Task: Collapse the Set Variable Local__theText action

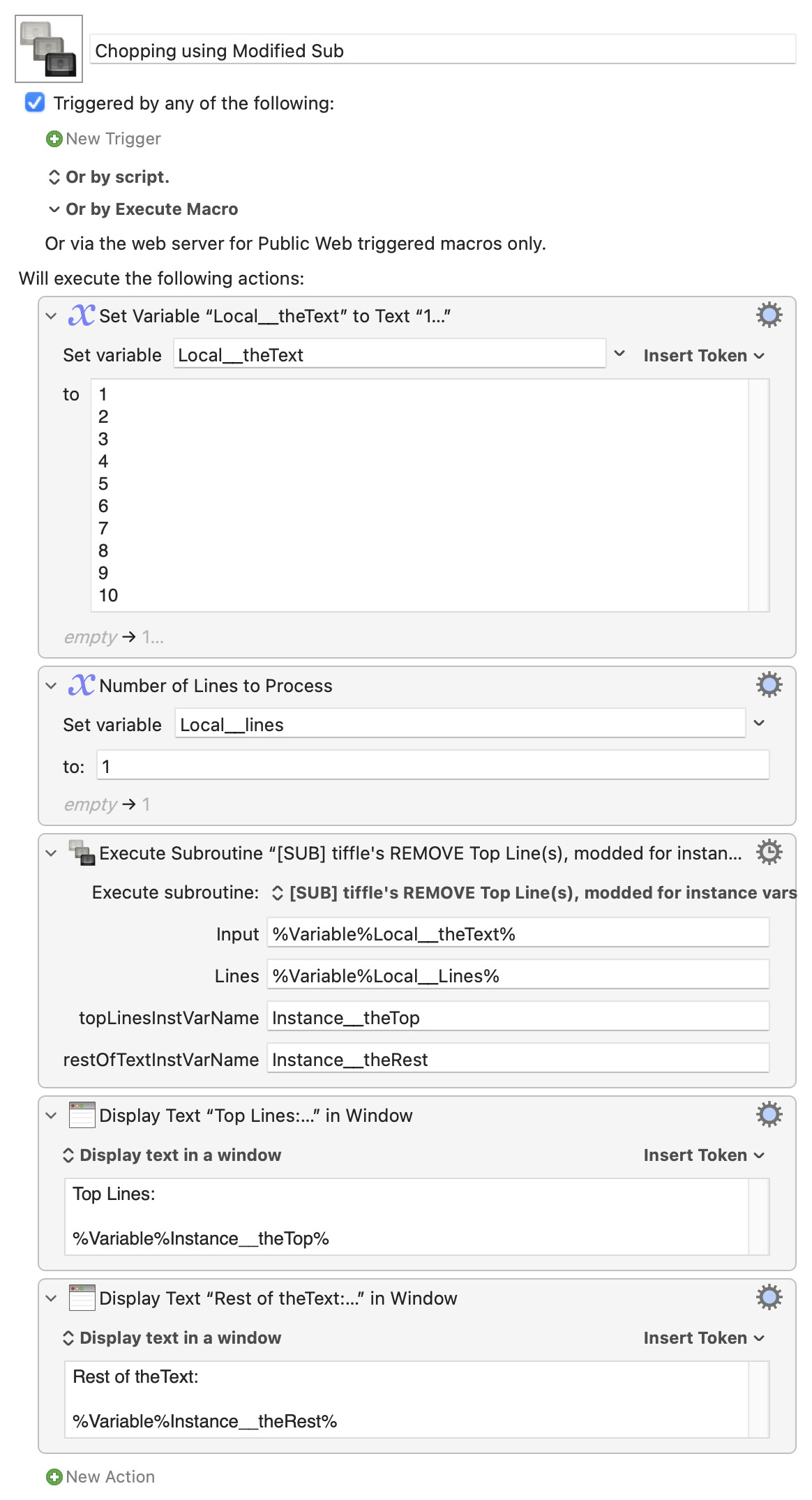Action: (51, 316)
